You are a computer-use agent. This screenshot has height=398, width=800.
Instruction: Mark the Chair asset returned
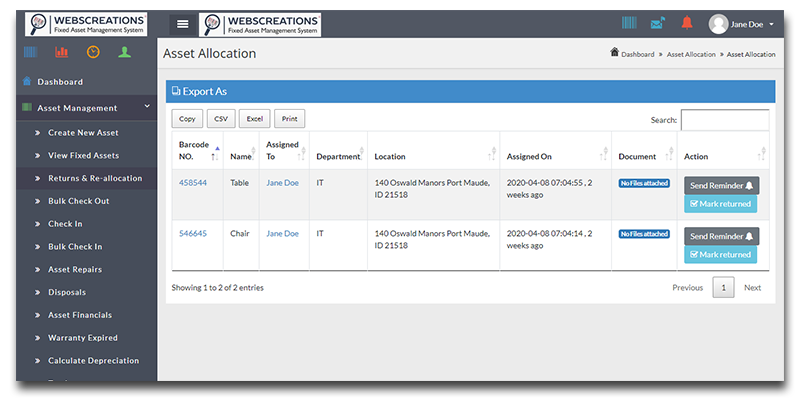(x=720, y=255)
